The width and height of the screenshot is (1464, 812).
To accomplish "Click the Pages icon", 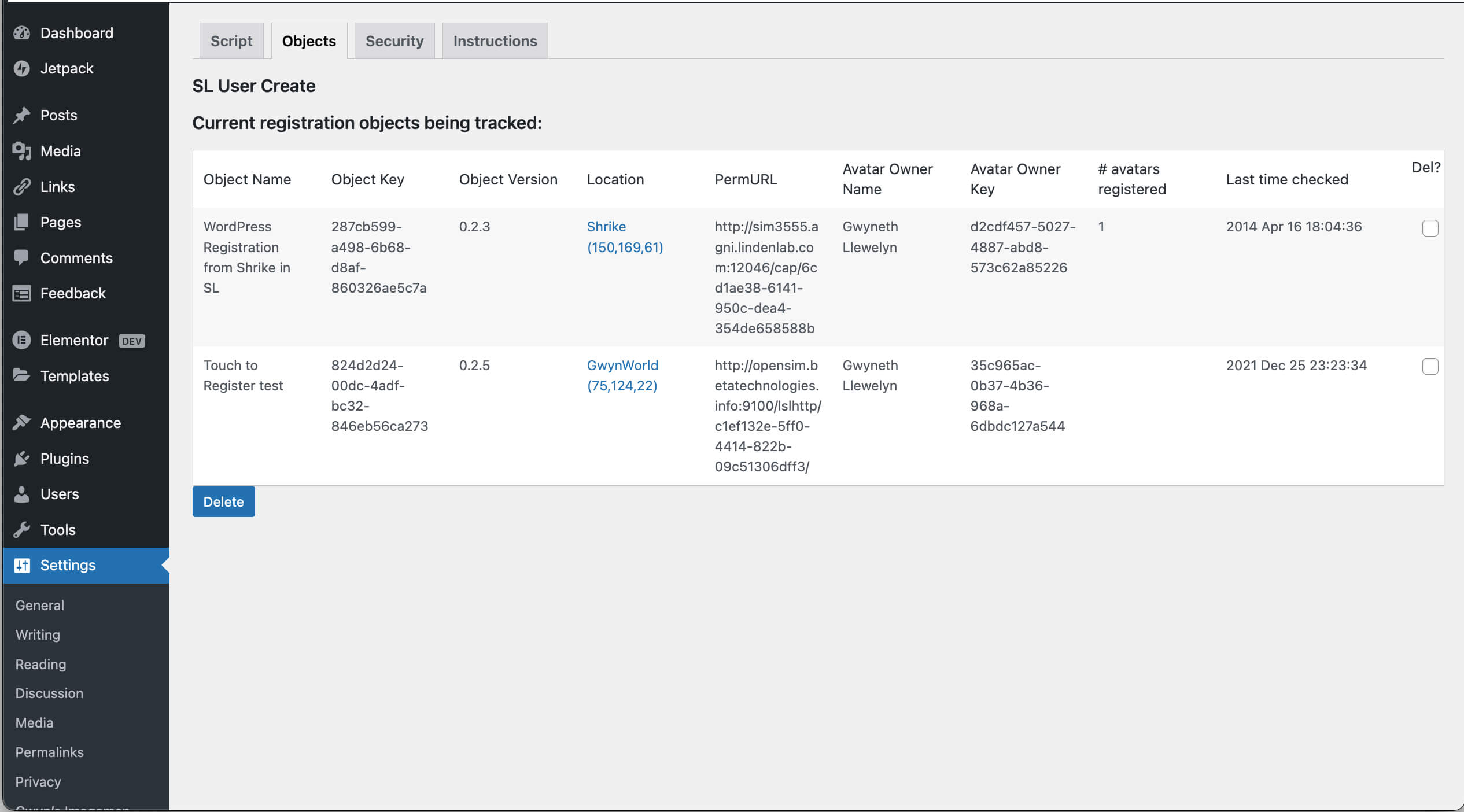I will (22, 222).
